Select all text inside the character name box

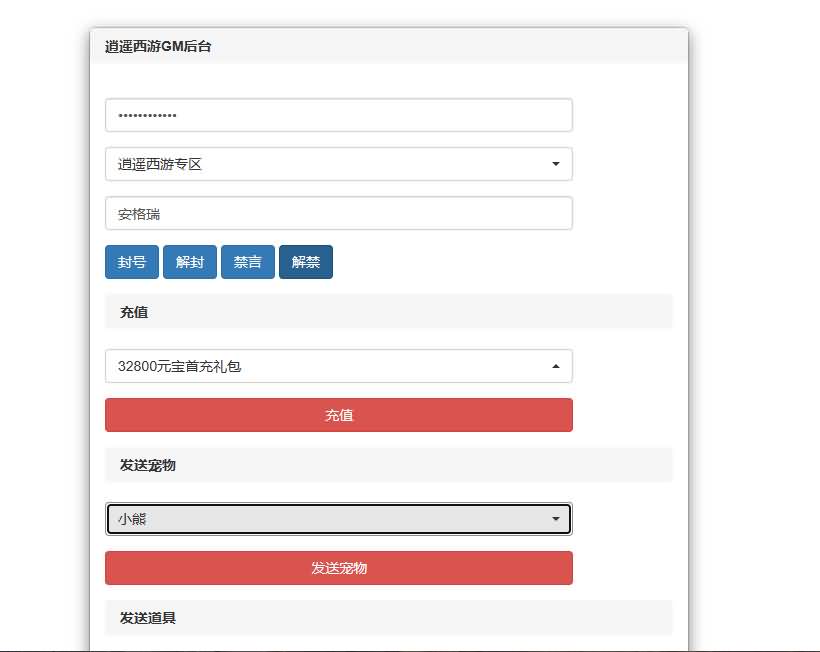[x=338, y=213]
